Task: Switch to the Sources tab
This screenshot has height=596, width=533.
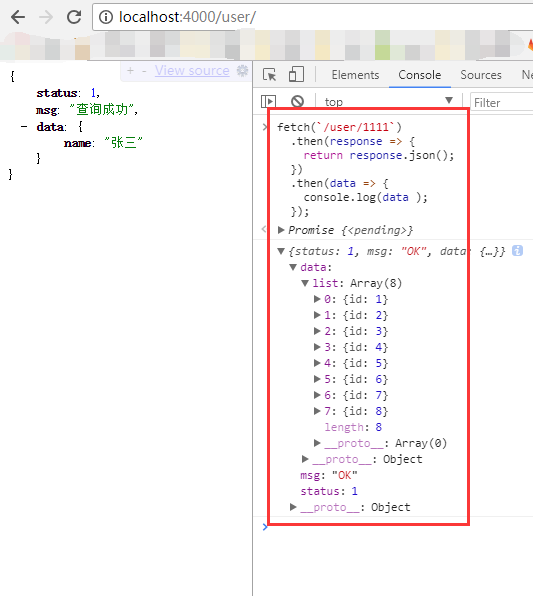Action: click(x=481, y=75)
